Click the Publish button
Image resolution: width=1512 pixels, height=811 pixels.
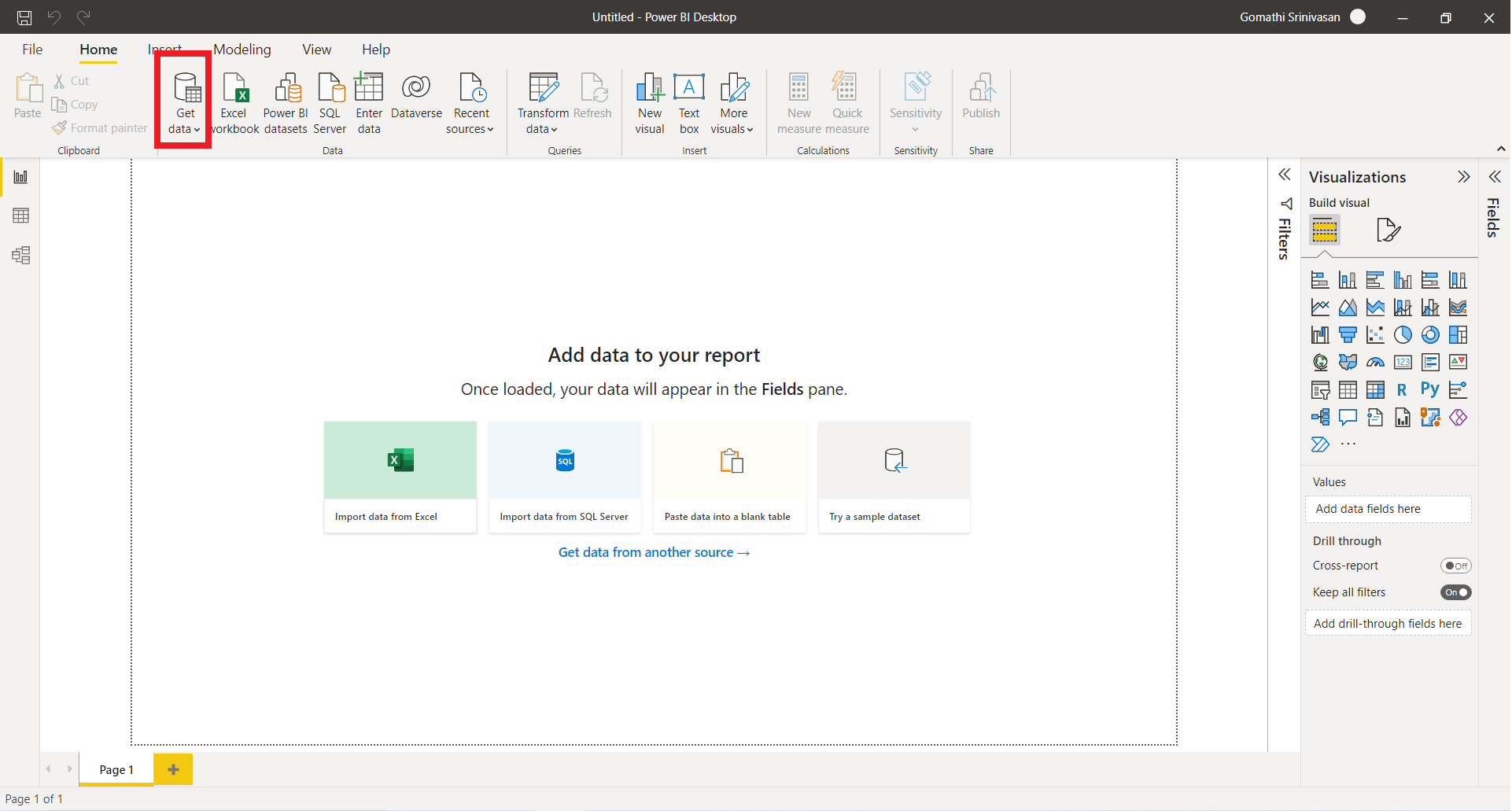(981, 96)
